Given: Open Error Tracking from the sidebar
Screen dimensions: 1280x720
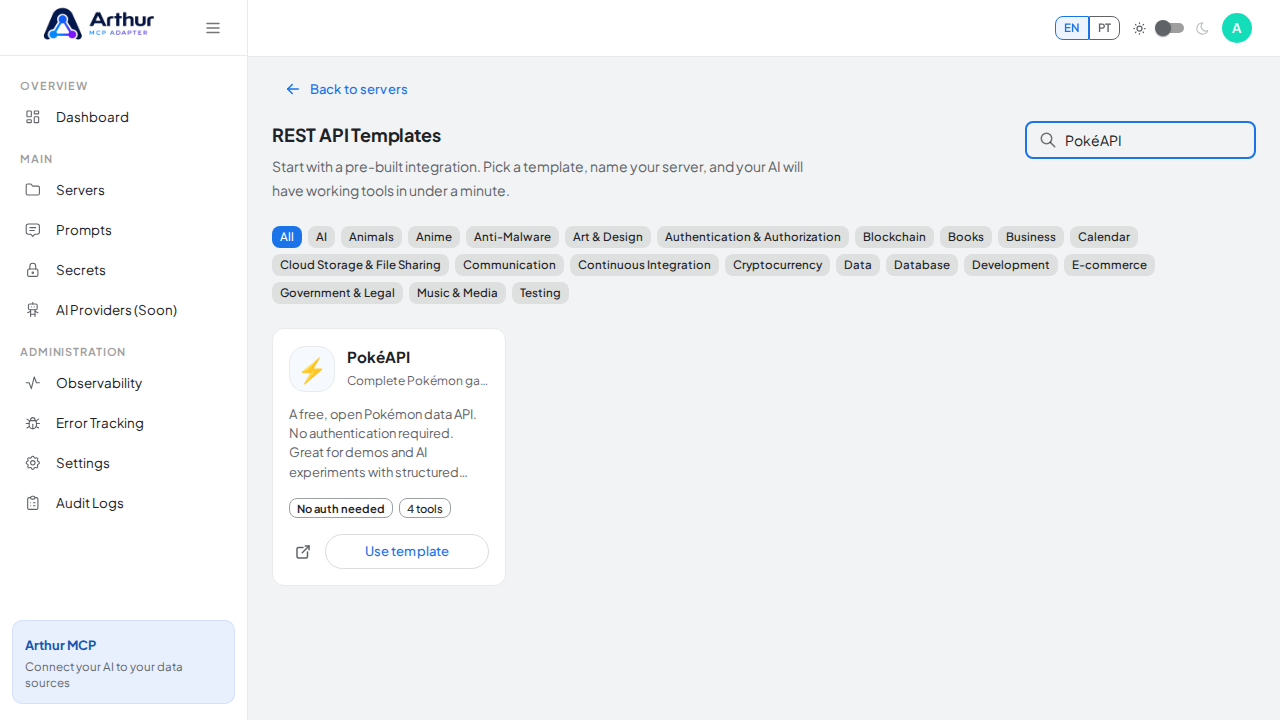Looking at the screenshot, I should tap(123, 423).
